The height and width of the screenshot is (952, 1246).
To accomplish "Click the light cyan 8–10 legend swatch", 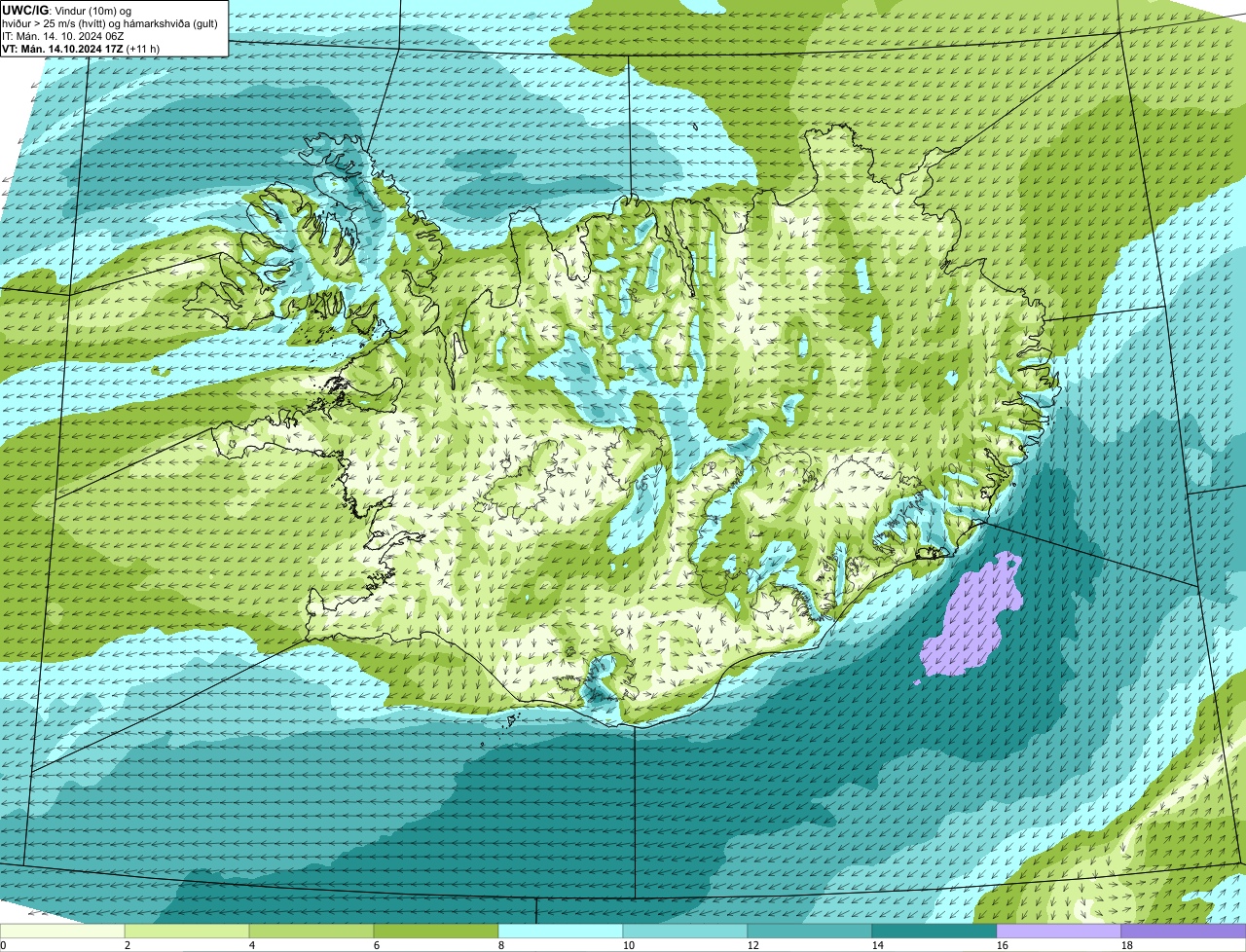I will (x=561, y=932).
